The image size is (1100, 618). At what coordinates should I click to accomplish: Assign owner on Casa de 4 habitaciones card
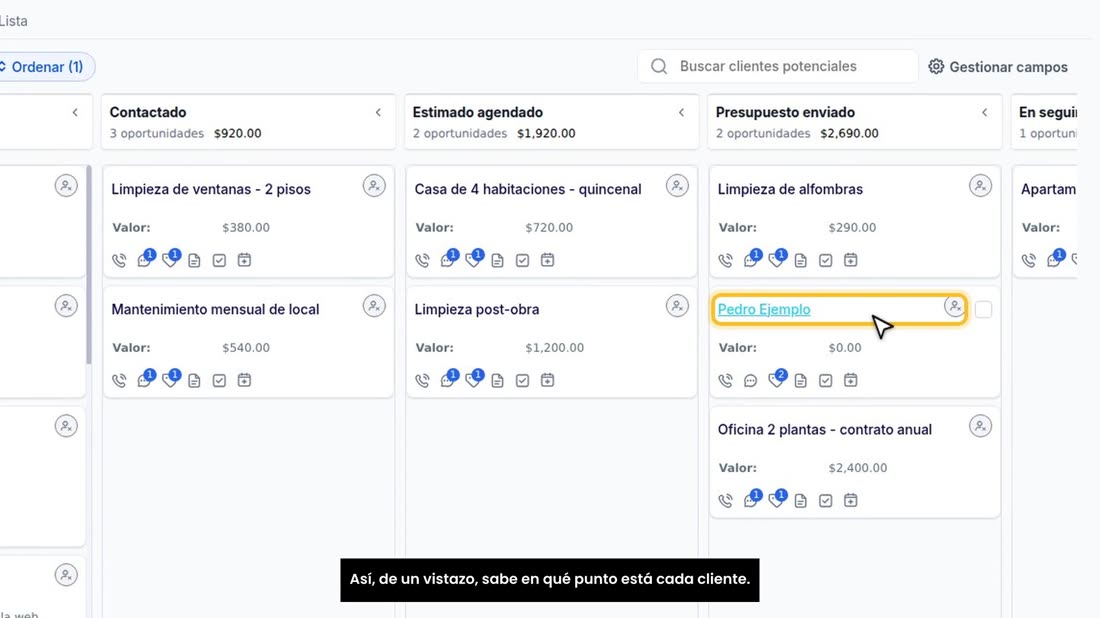tap(677, 186)
